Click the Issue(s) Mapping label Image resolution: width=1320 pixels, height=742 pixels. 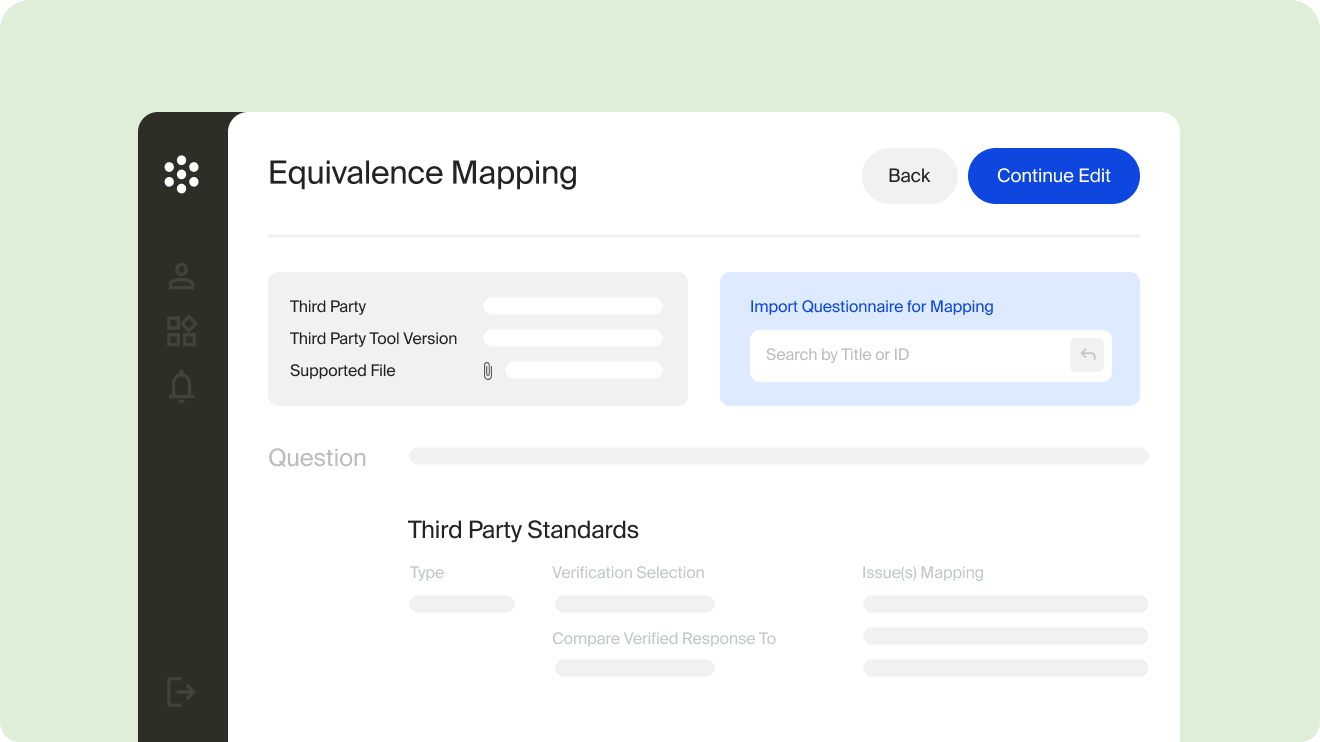[x=923, y=573]
